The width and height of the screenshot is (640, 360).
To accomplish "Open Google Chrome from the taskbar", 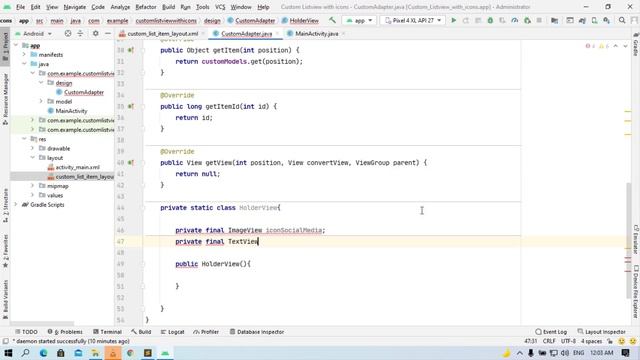I will pyautogui.click(x=130, y=353).
